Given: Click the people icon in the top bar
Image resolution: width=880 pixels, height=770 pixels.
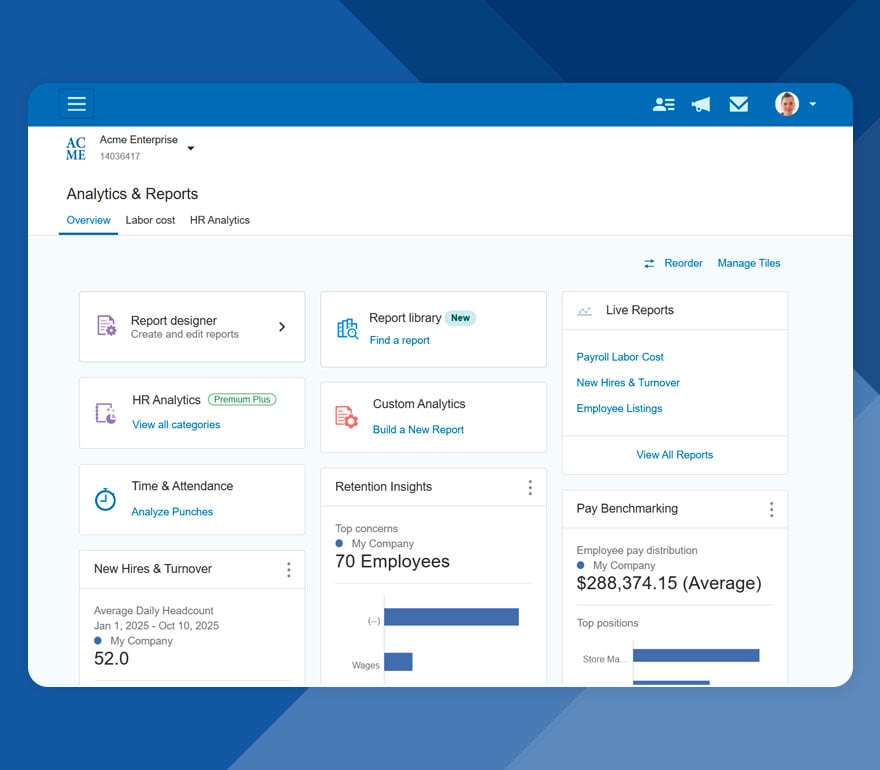Looking at the screenshot, I should [664, 103].
